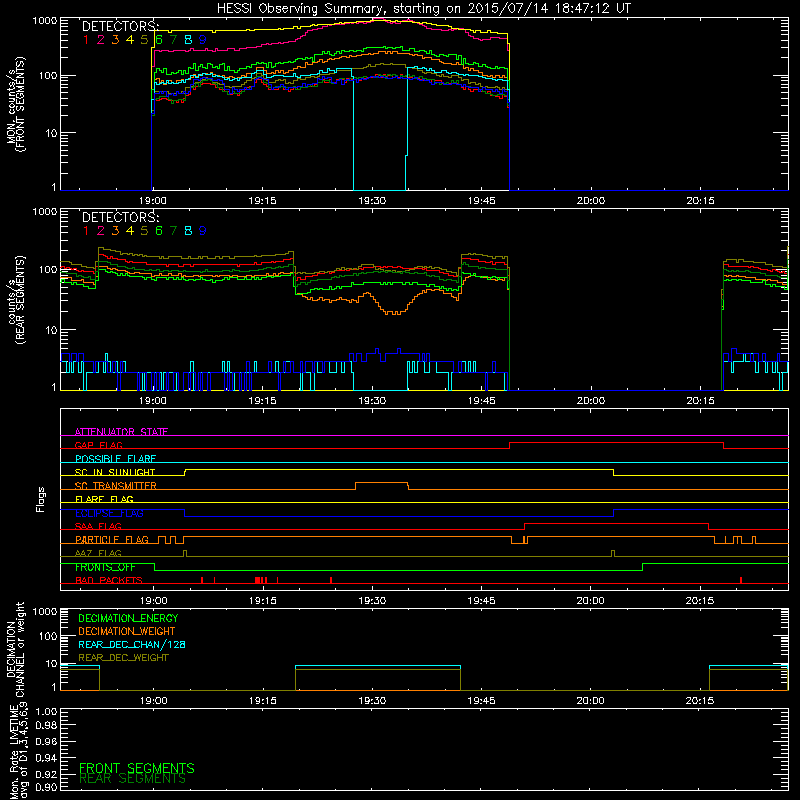This screenshot has height=800, width=800.
Task: Click the 'REAR_DEC_CHAN/128' legend entry
Action: (x=132, y=644)
